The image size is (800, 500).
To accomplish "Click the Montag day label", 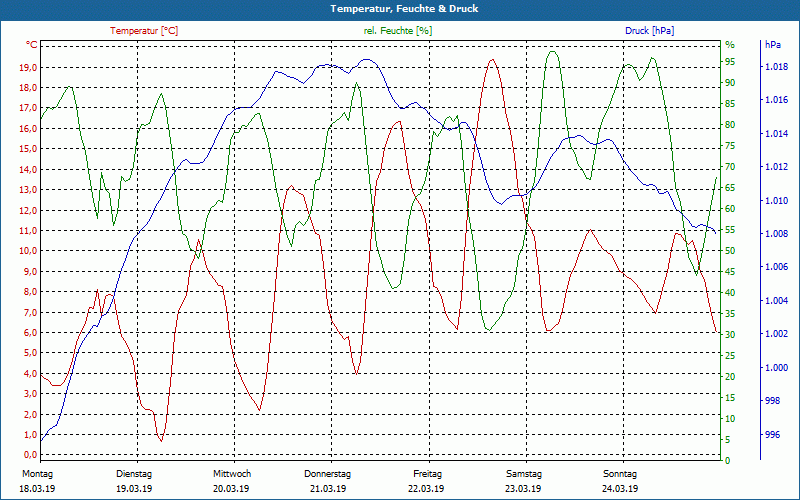I will click(x=37, y=474).
